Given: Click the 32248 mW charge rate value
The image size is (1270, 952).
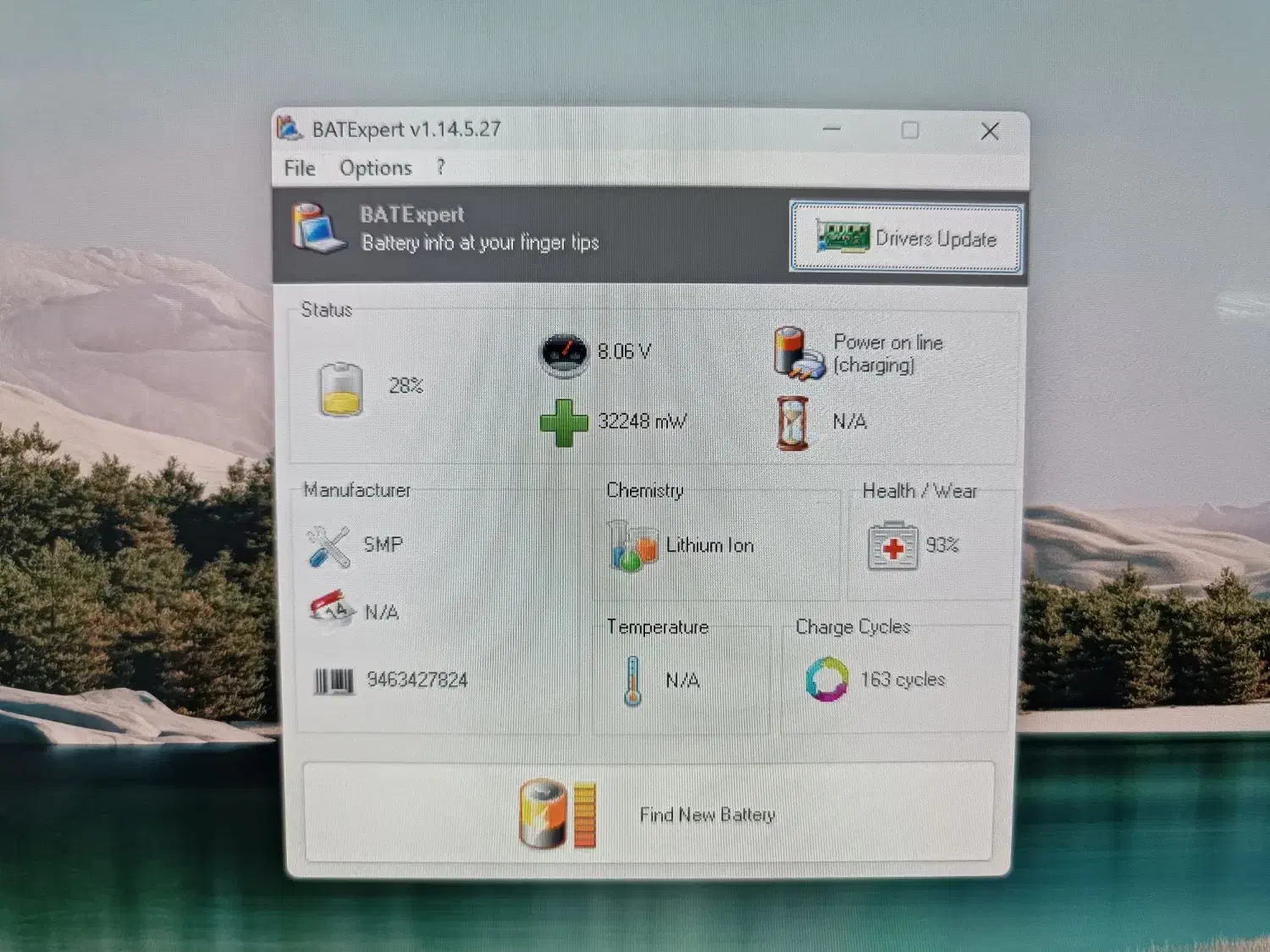Looking at the screenshot, I should [x=643, y=421].
